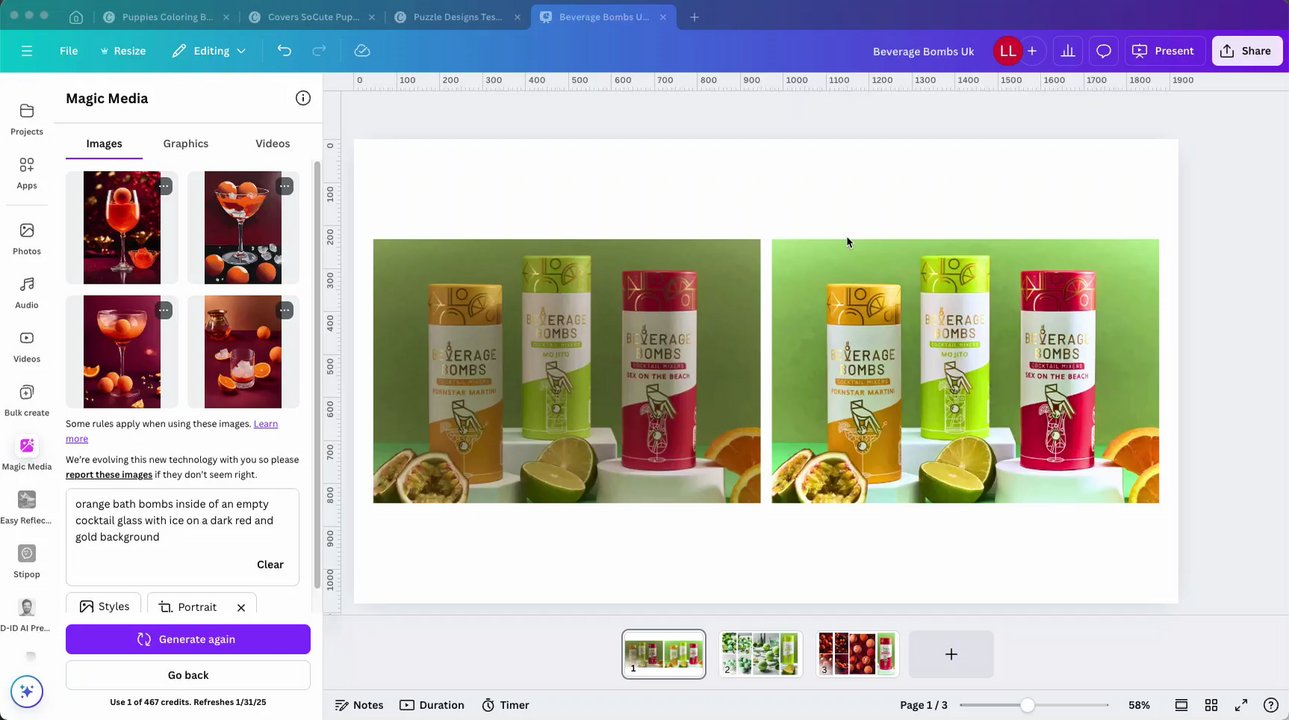This screenshot has width=1289, height=720.
Task: Open options on fourth generated image
Action: 285,310
